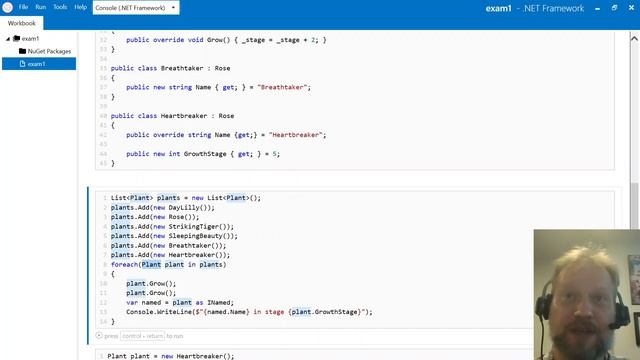Click the line 'plants.Add(new StrikingTiger());'
Viewport: 640px width, 360px height.
click(172, 227)
